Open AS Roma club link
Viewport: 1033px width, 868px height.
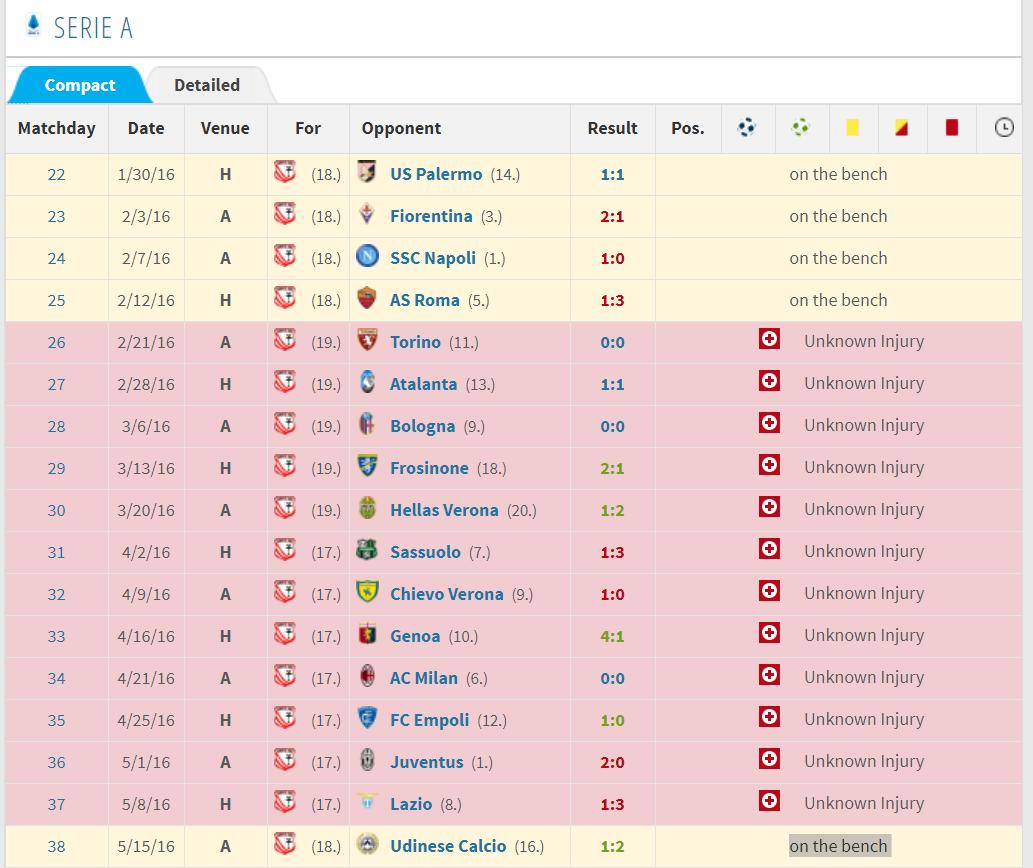tap(425, 300)
